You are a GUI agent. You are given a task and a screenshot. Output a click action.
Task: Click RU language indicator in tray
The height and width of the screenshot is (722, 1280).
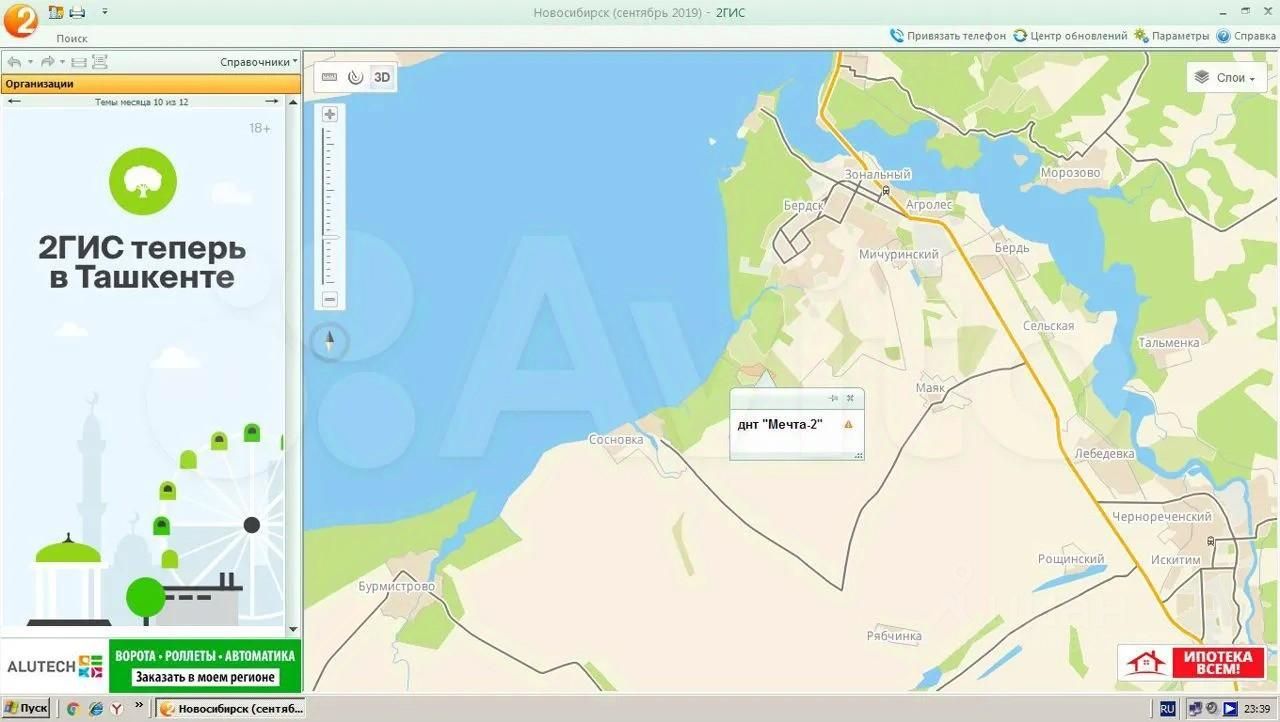point(1167,708)
